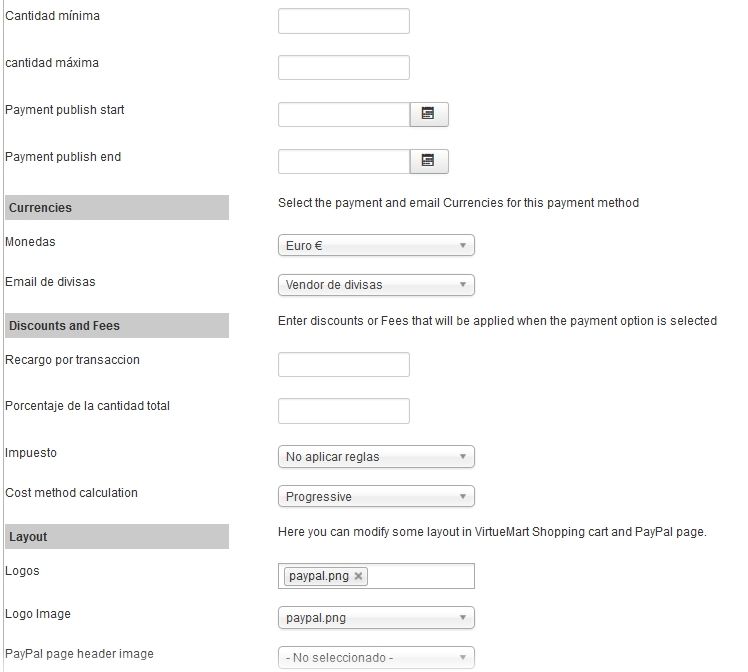The image size is (748, 672).
Task: Expand Cost method calculation dropdown
Action: (x=376, y=496)
